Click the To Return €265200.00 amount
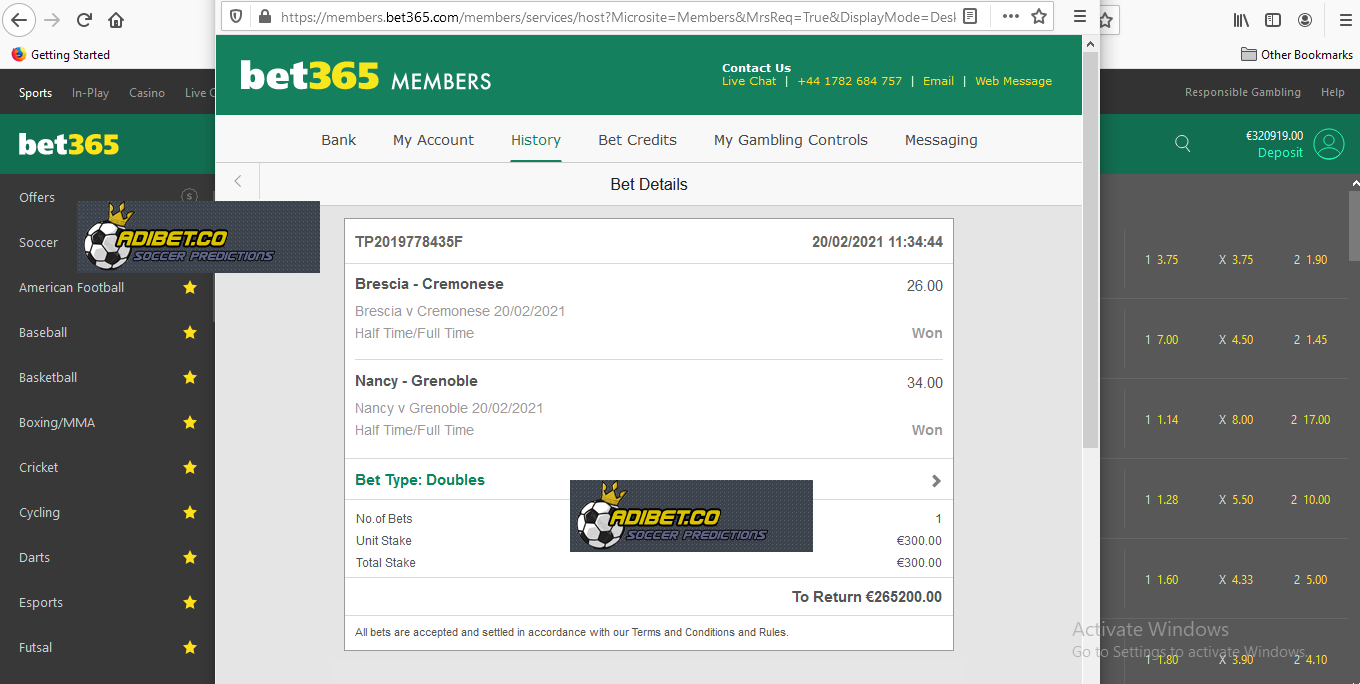This screenshot has height=684, width=1360. click(867, 597)
